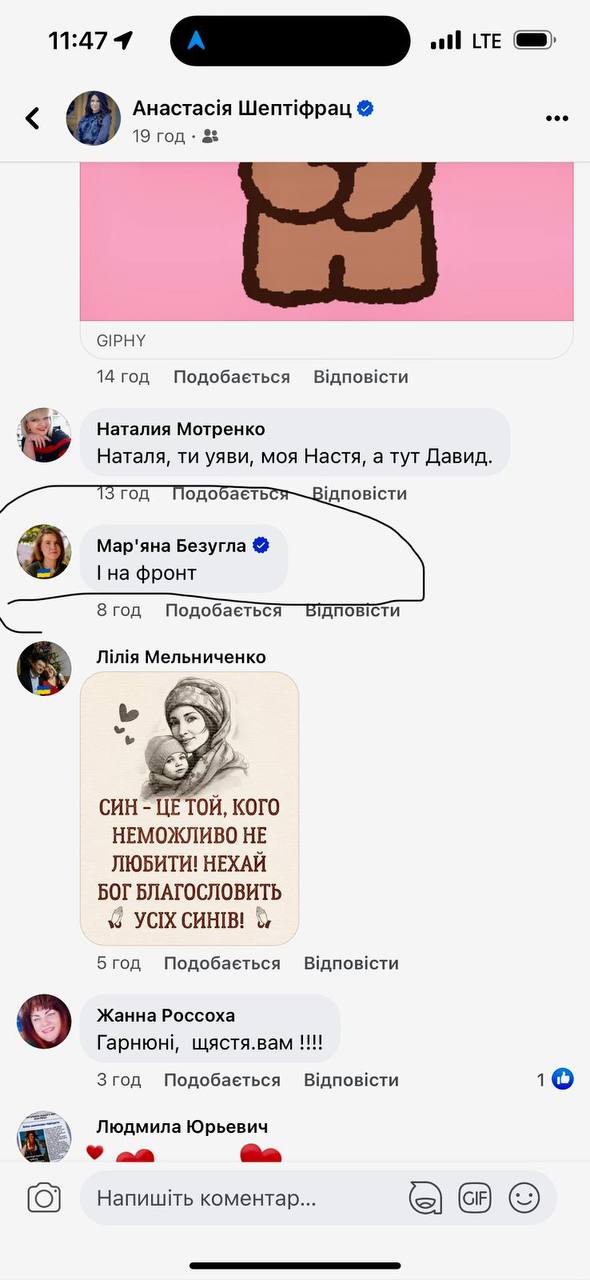Open the three-dot post options menu
The height and width of the screenshot is (1280, 590).
(x=557, y=119)
